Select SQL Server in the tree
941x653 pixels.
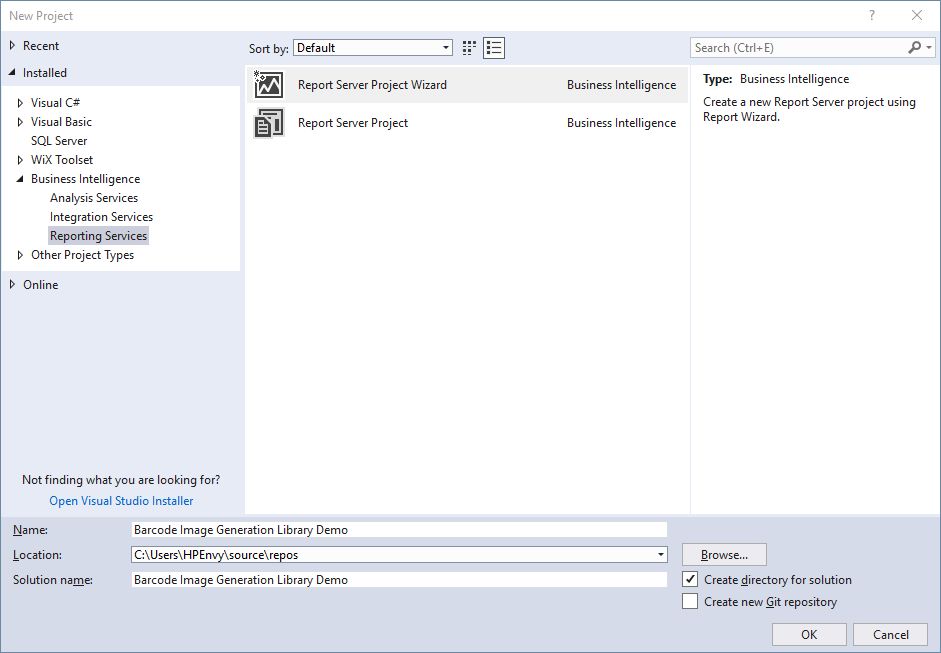(59, 140)
